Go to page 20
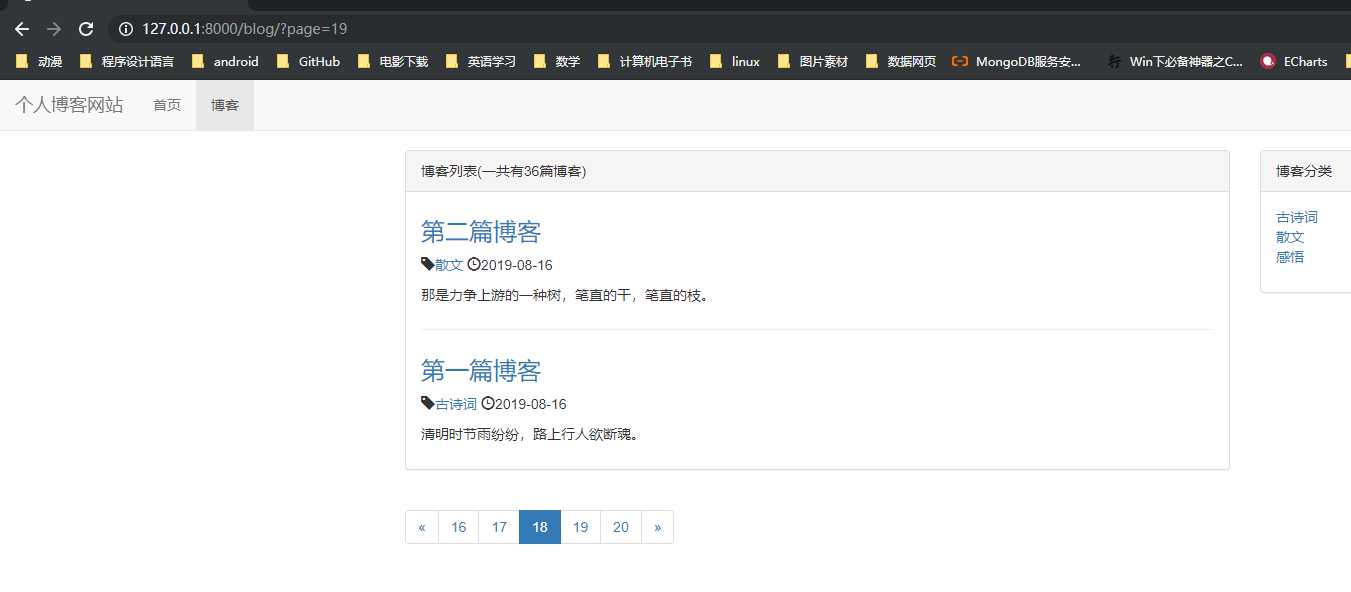Viewport: 1351px width, 592px height. point(621,527)
